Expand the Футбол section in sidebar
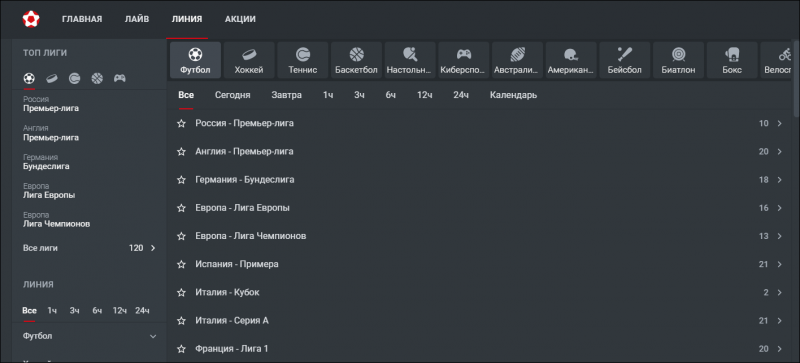This screenshot has width=800, height=363. pyautogui.click(x=89, y=336)
